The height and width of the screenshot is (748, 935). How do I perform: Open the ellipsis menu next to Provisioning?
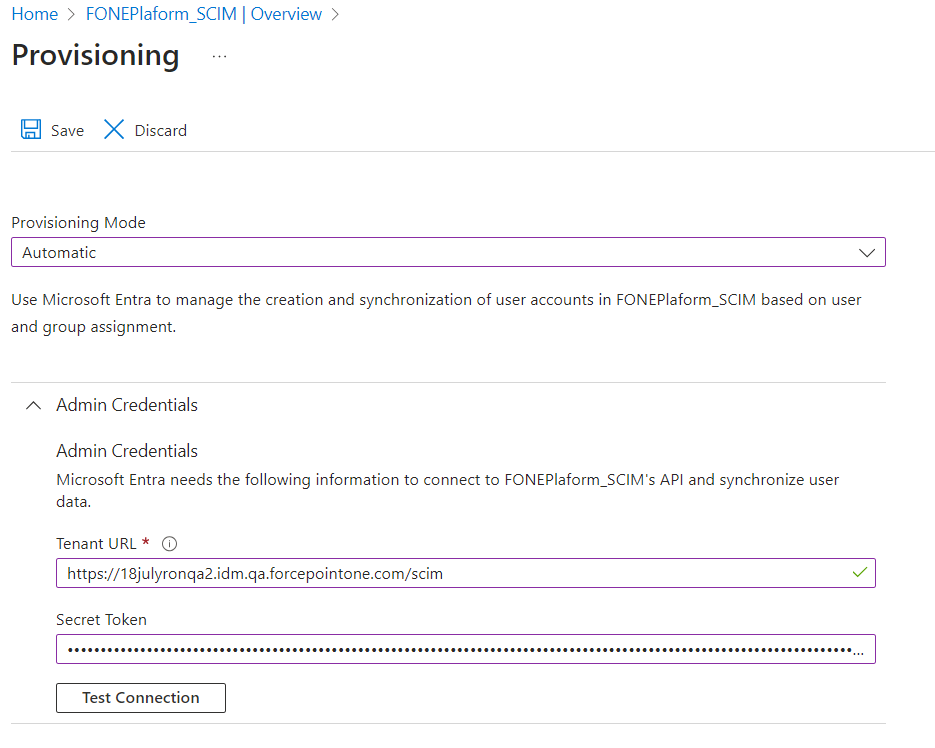pos(219,57)
